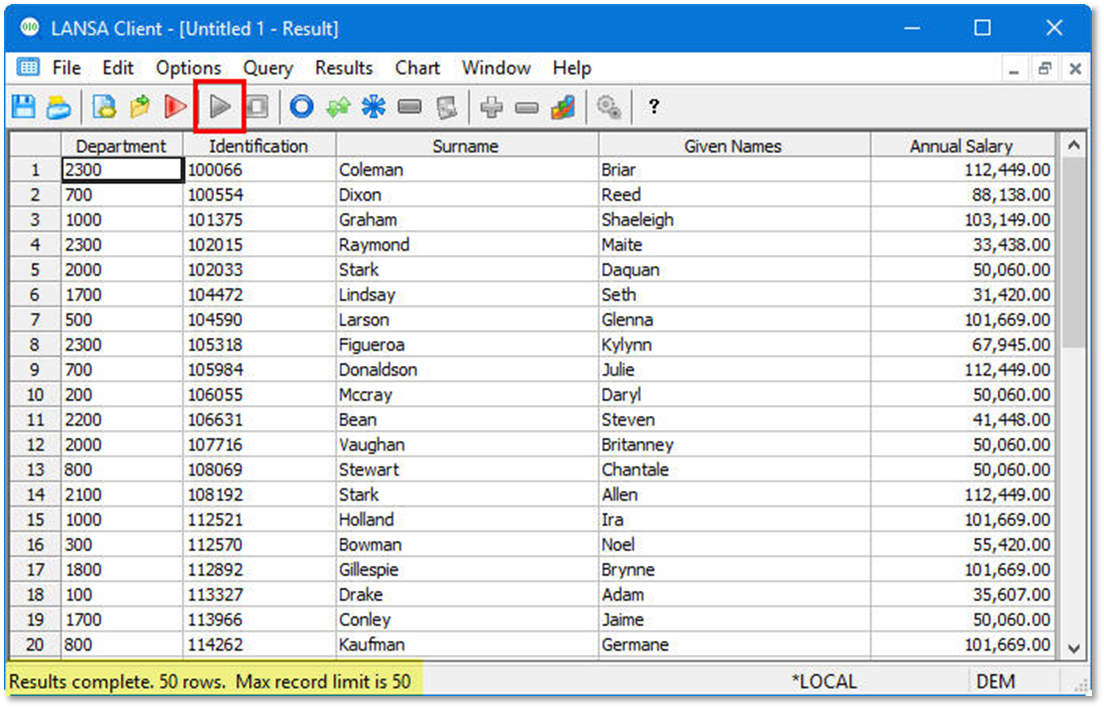Screen dimensions: 1104x708
Task: Click the colorful chart icon in toolbar
Action: [x=563, y=107]
